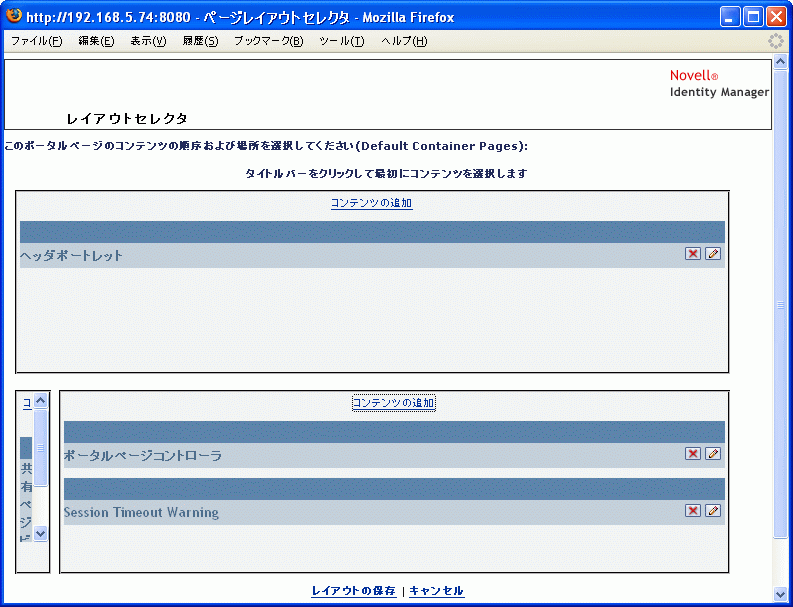Delete the Session Timeout Warning portlet
Viewport: 793px width, 607px height.
click(692, 511)
